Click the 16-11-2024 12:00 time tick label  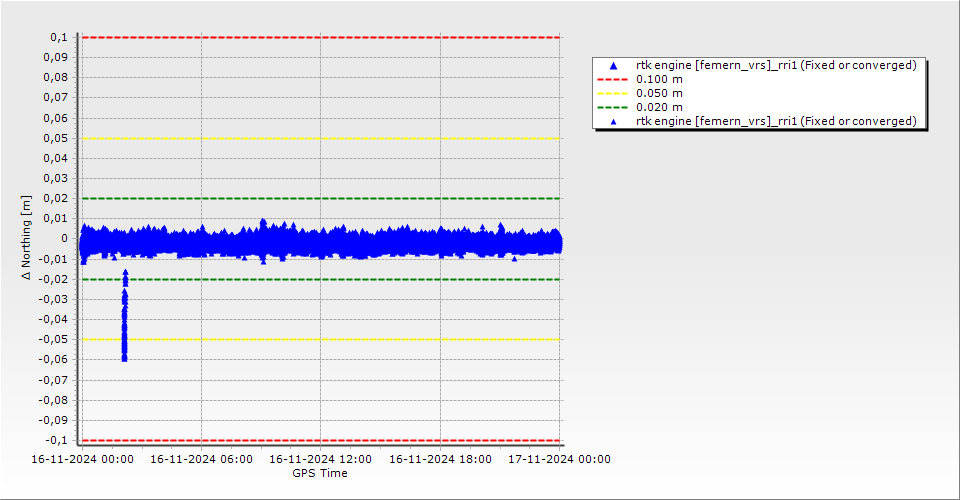[x=321, y=460]
